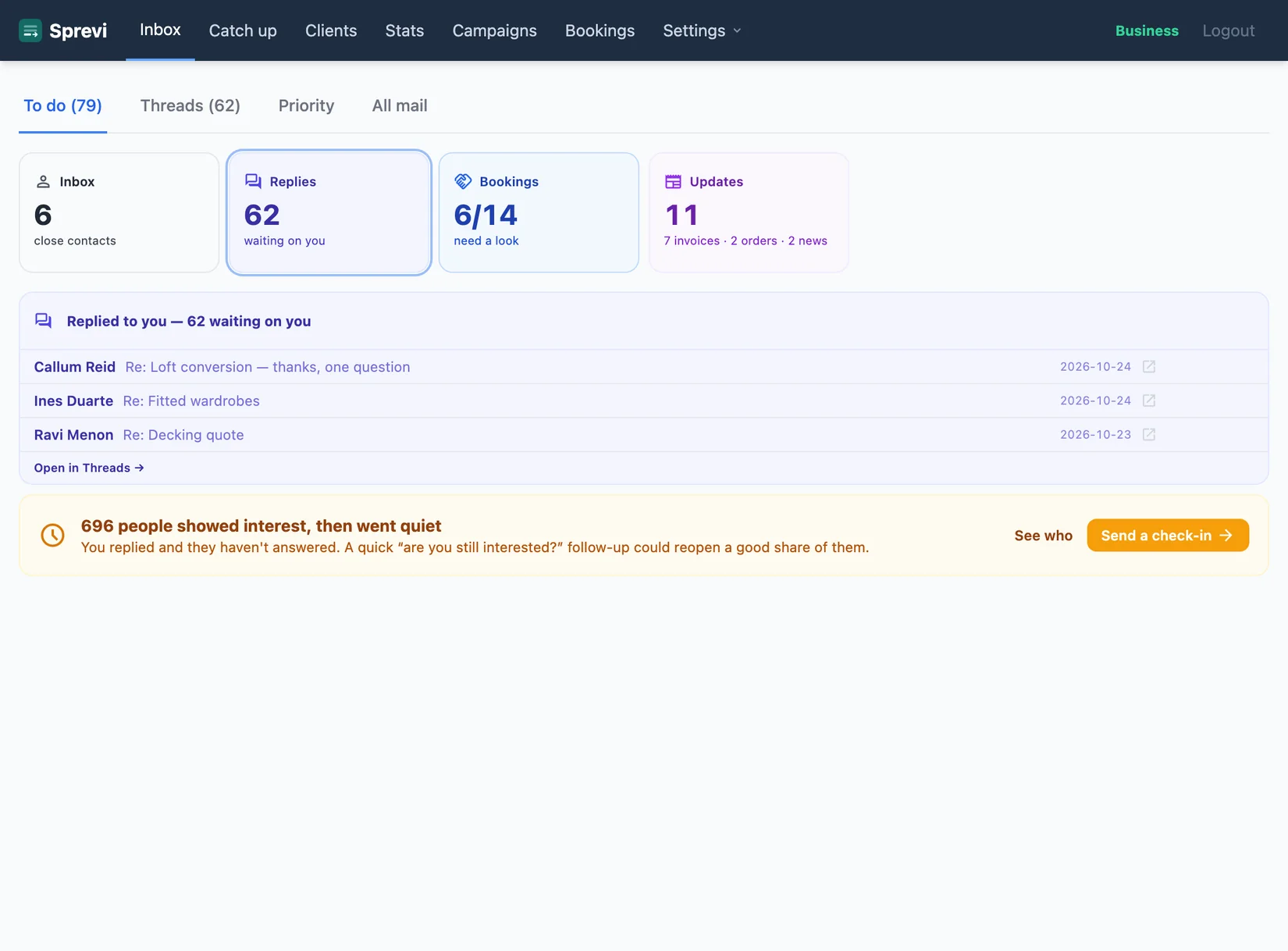Screen dimensions: 1288x951
Task: Open Ines Duarte's Fitted wardrobes reply
Action: pyautogui.click(x=644, y=401)
